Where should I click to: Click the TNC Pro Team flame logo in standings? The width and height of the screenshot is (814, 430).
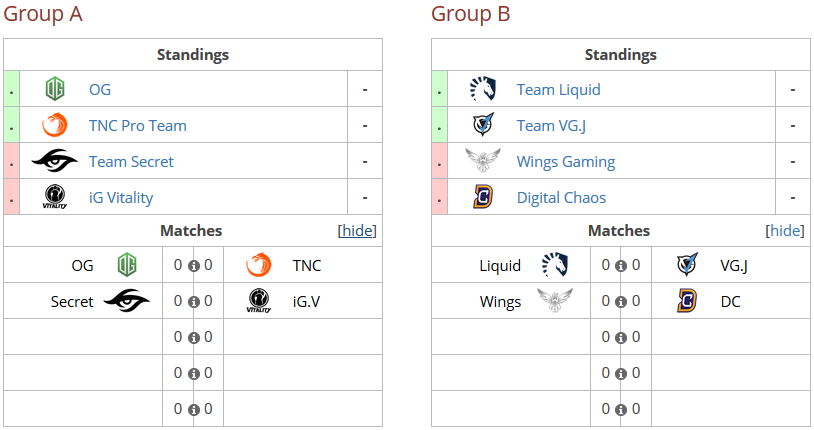click(x=55, y=125)
